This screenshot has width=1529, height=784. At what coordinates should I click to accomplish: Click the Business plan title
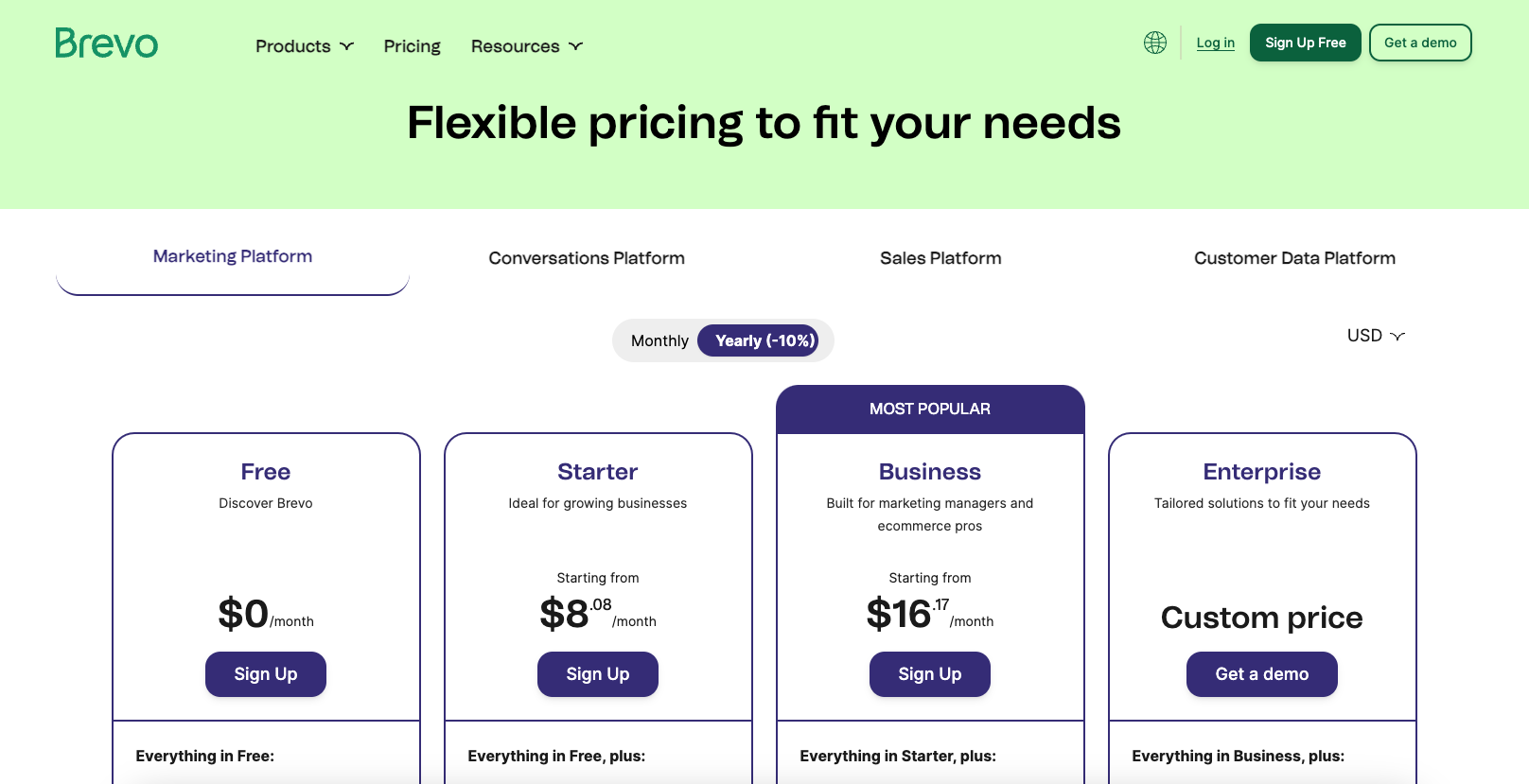click(x=930, y=472)
